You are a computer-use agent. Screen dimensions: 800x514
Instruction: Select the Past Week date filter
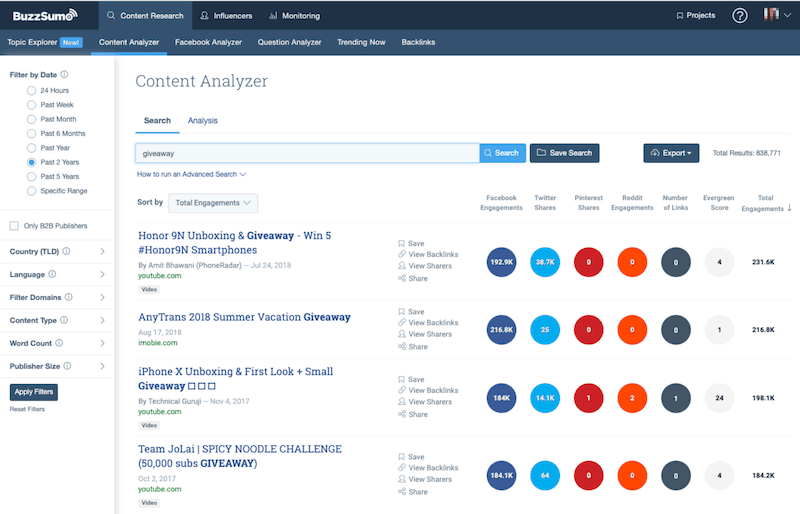(32, 105)
